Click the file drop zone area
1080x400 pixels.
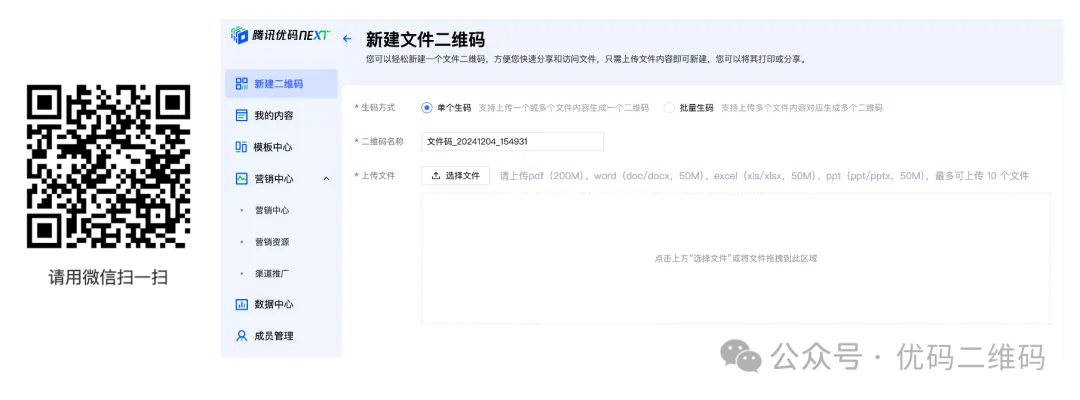[736, 258]
